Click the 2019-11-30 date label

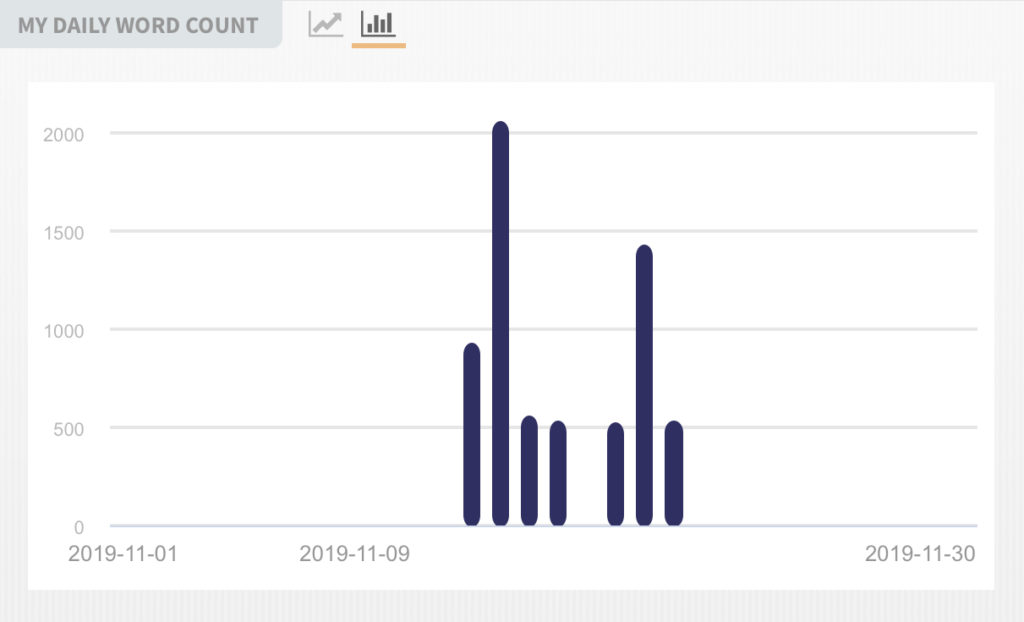pos(920,553)
